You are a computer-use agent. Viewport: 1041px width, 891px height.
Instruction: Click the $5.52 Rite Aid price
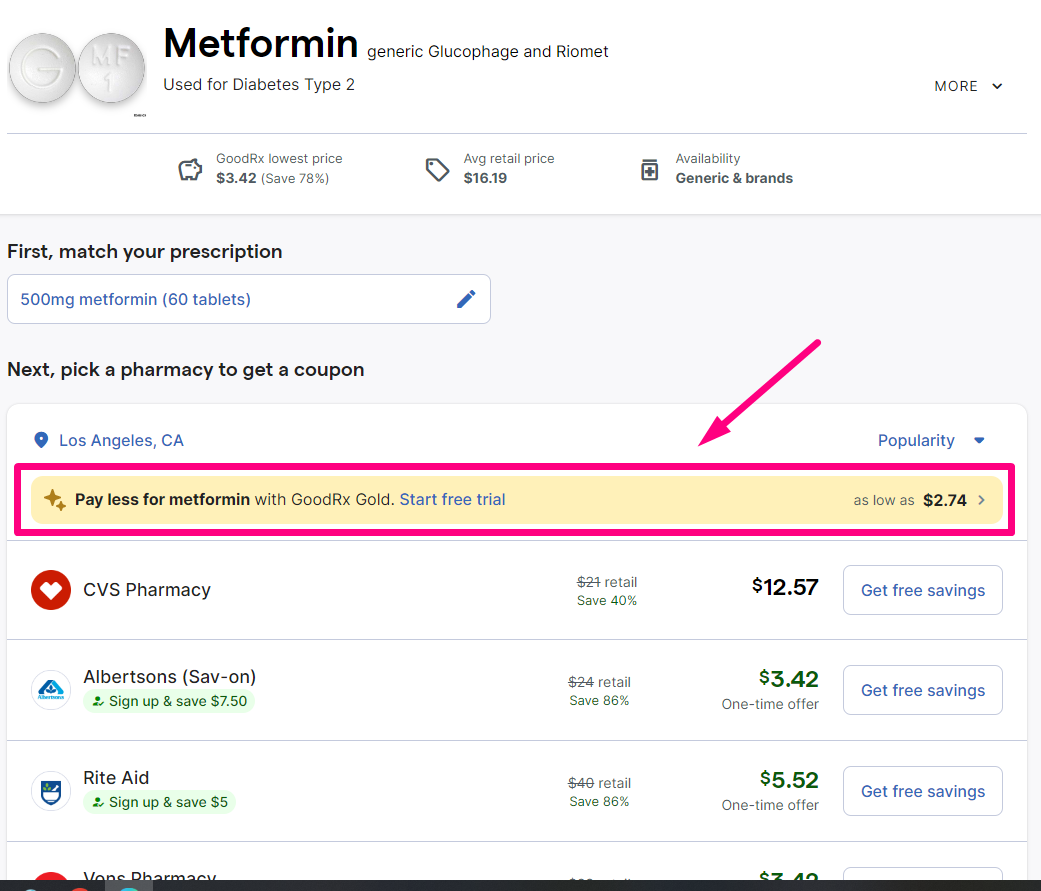tap(789, 779)
